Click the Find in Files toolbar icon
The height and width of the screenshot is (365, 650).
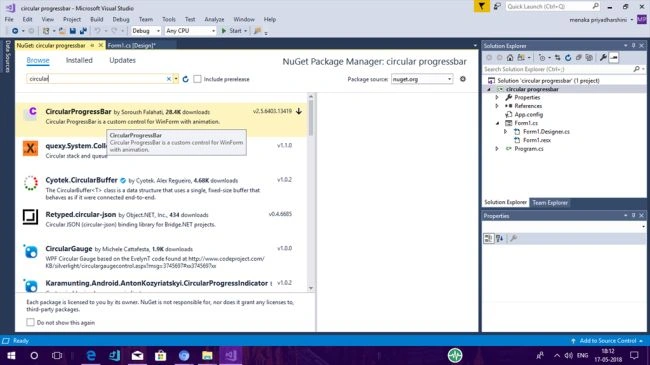(x=257, y=31)
